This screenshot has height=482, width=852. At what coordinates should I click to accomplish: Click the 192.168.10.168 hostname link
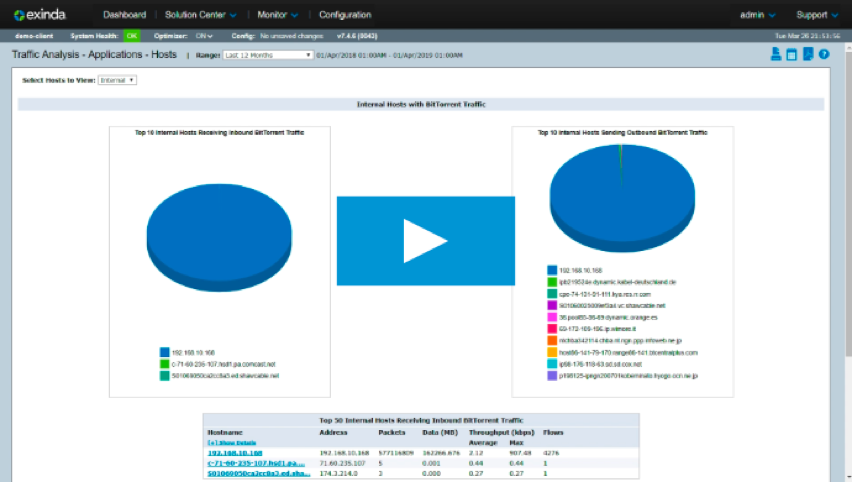pos(236,452)
